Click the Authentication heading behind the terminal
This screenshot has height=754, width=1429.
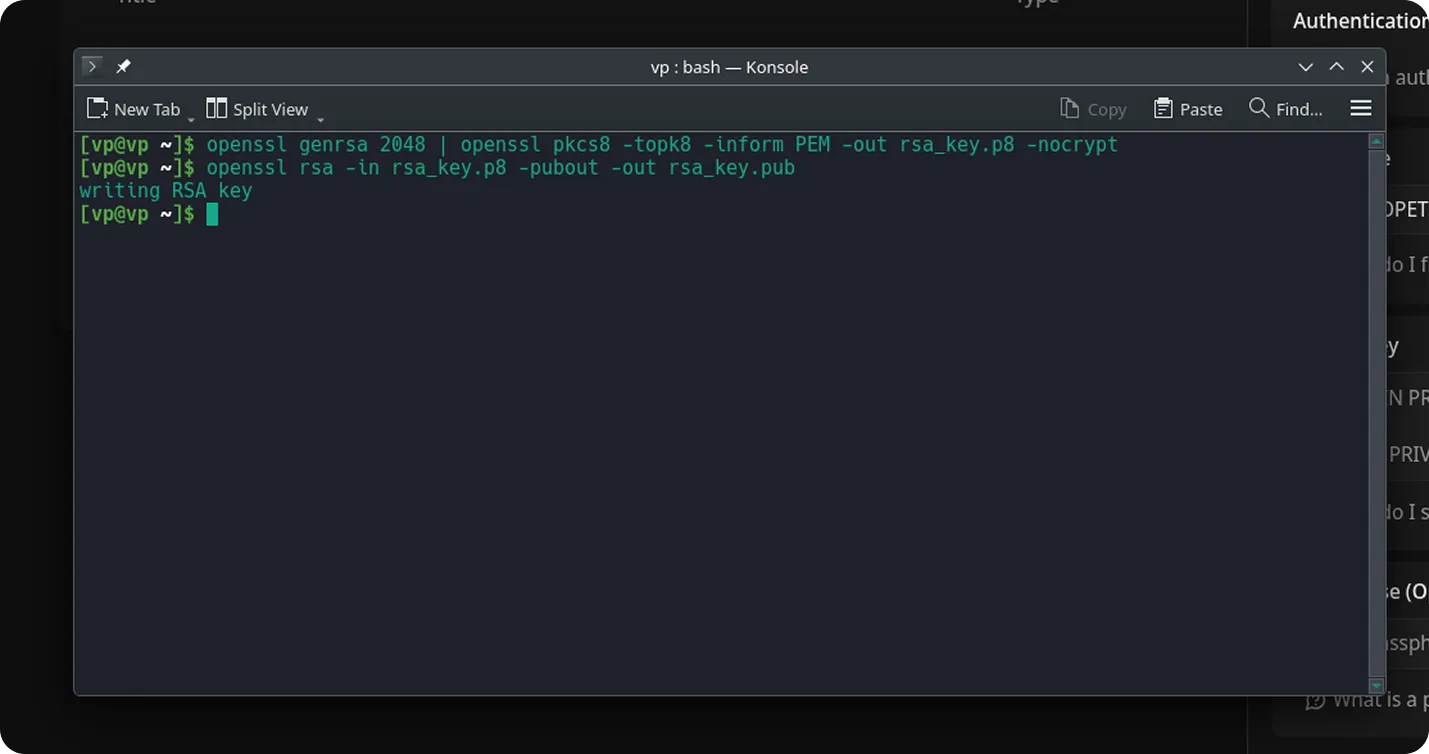(x=1360, y=20)
